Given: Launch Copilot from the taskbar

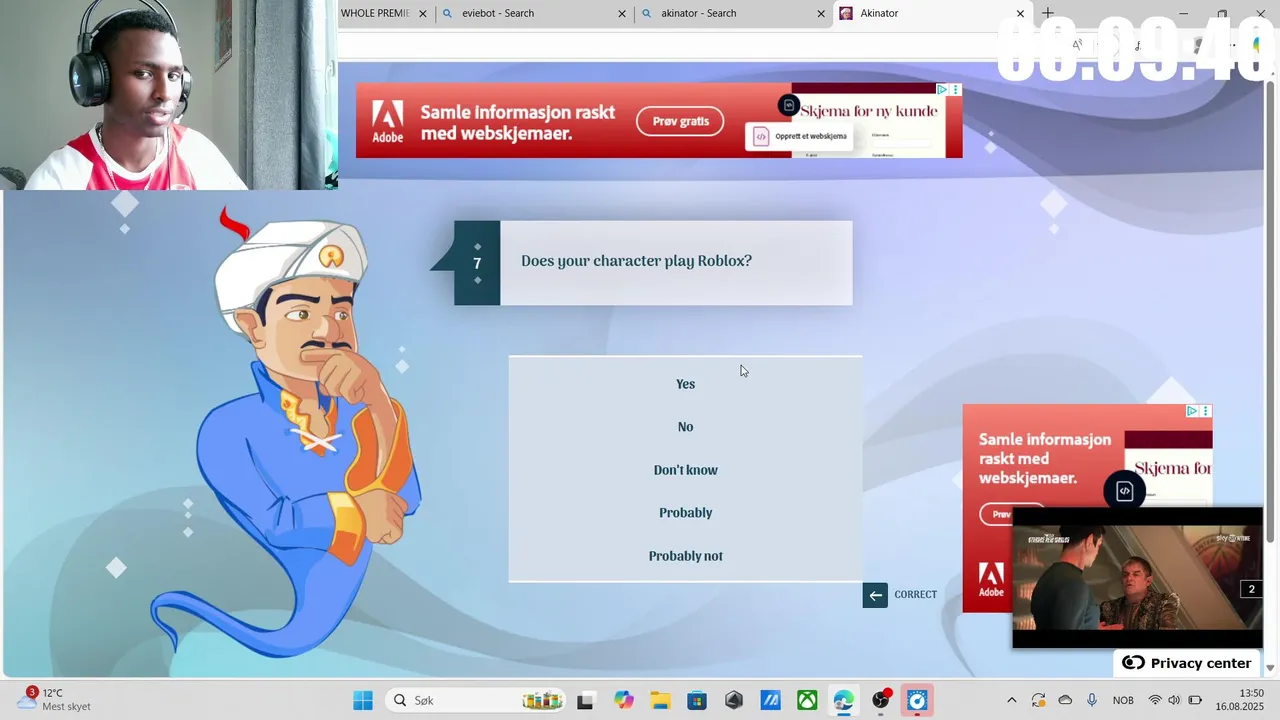Looking at the screenshot, I should point(624,701).
